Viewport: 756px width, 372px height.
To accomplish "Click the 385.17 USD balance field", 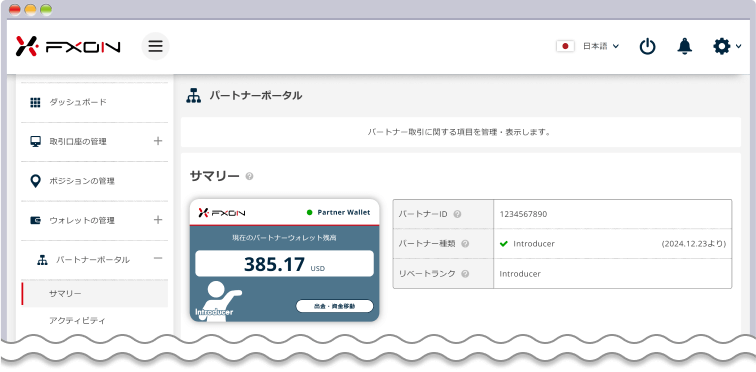I will click(x=284, y=264).
